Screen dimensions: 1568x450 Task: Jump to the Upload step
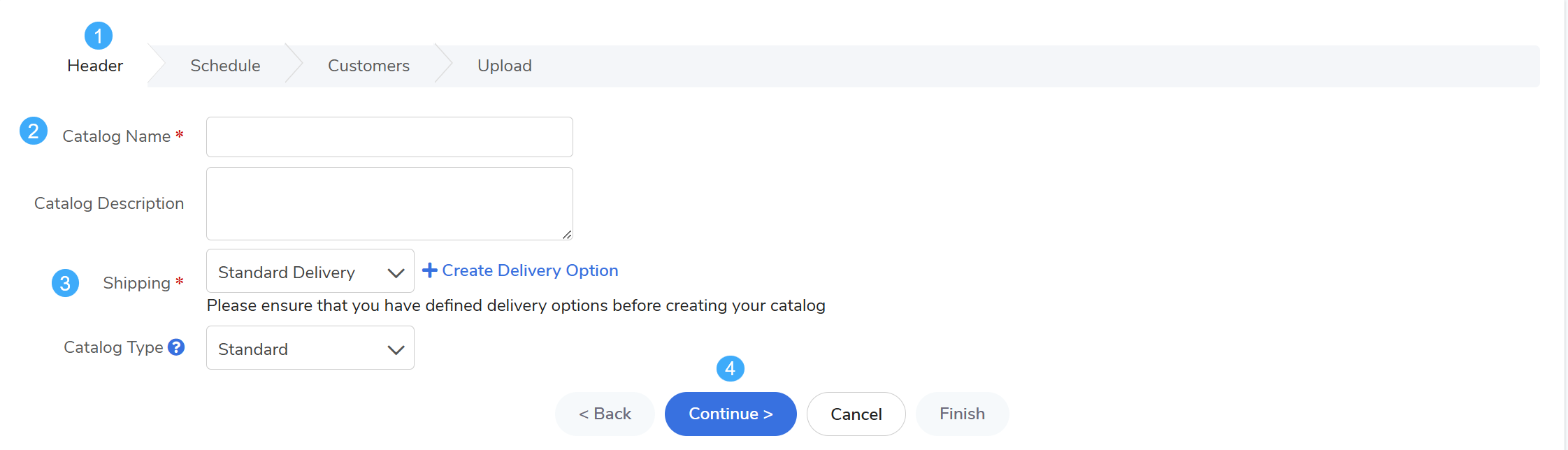coord(505,66)
